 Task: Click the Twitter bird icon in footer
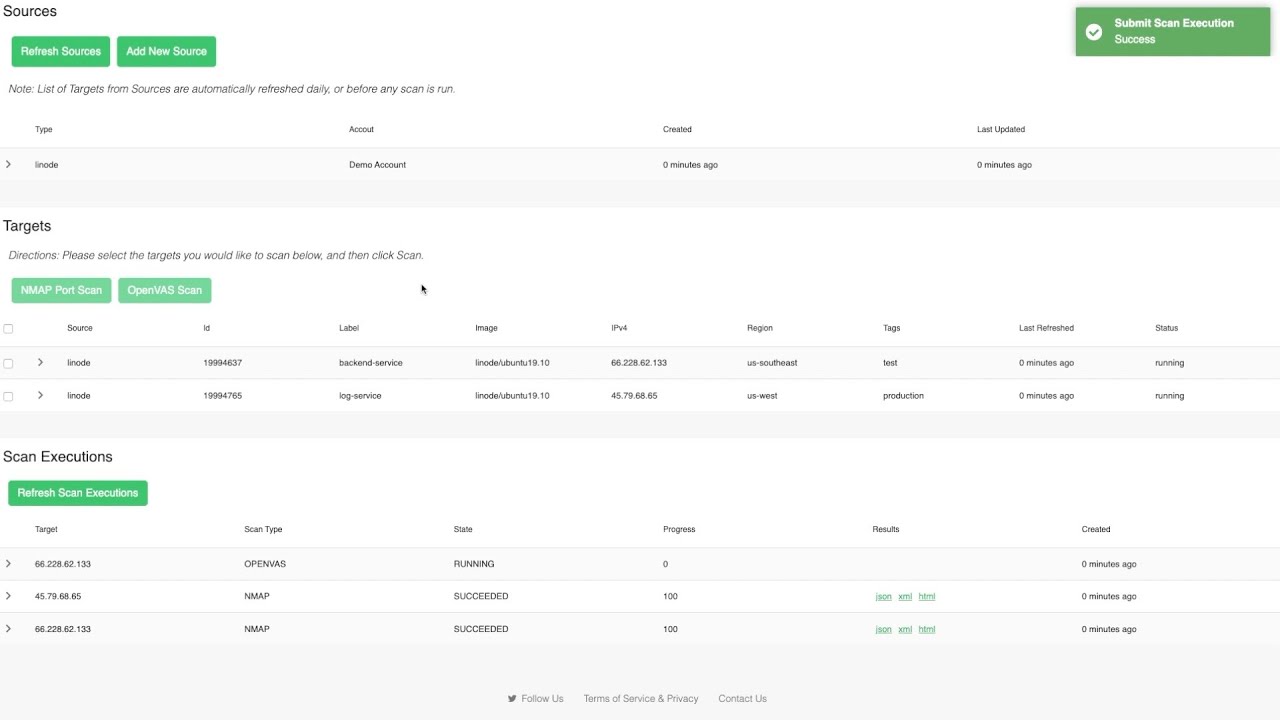(x=512, y=699)
